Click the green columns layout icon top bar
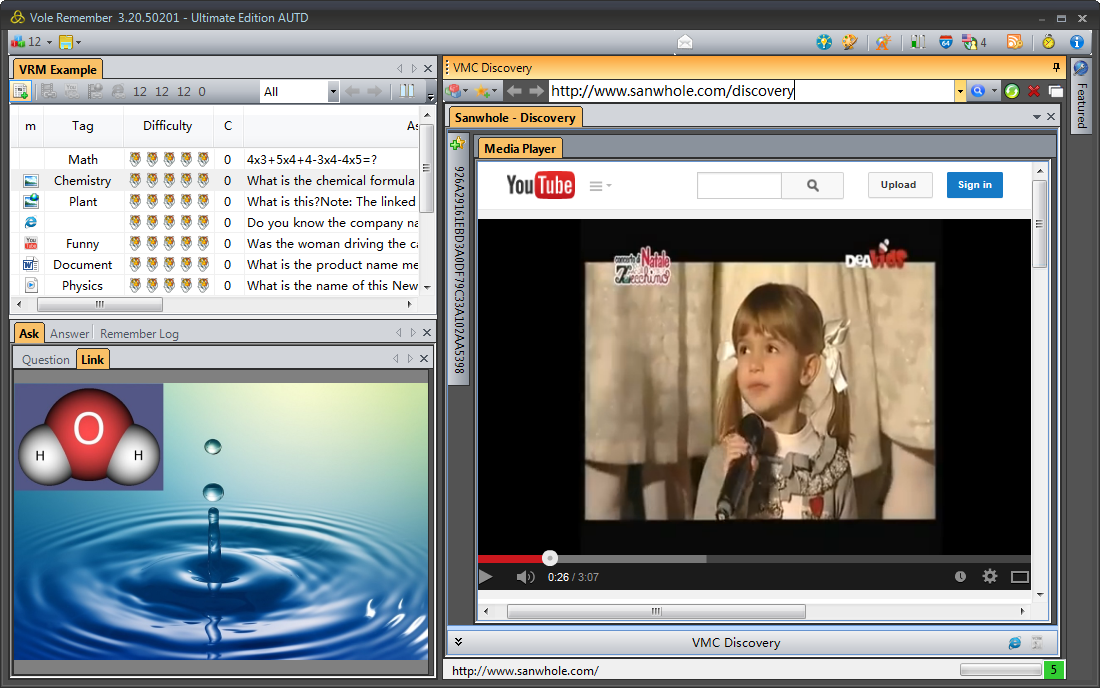Viewport: 1100px width, 688px height. pos(918,42)
